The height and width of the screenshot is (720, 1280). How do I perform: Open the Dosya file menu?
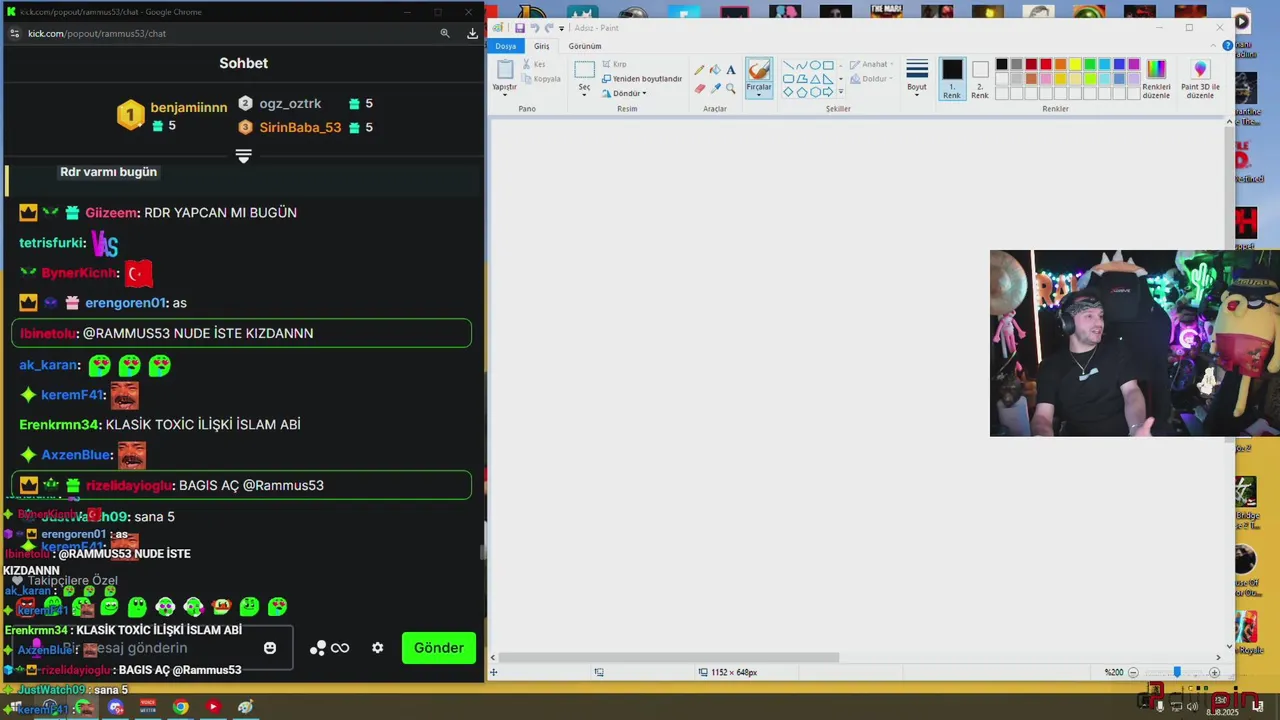click(x=506, y=46)
